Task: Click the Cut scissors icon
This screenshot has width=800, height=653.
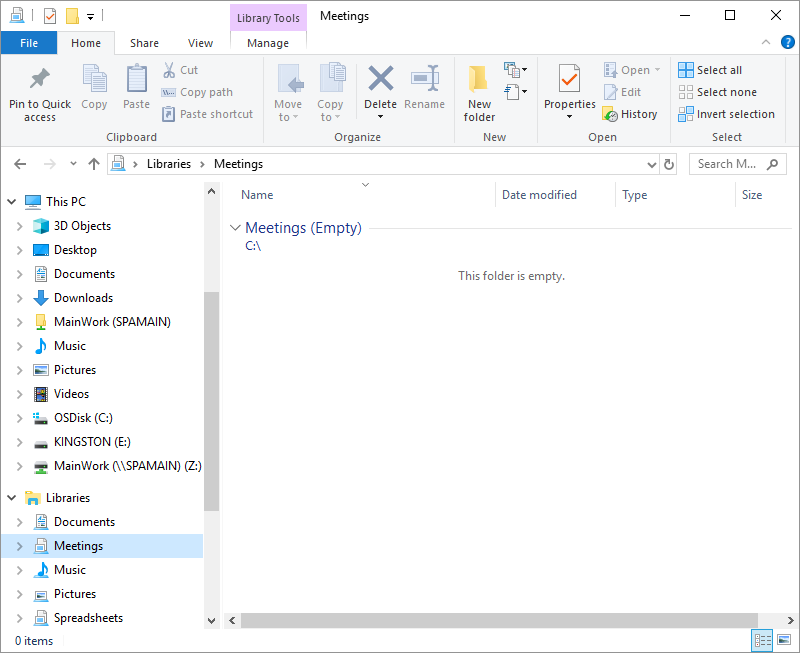Action: (169, 70)
